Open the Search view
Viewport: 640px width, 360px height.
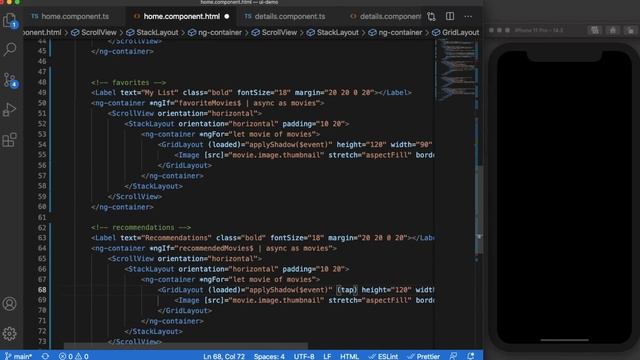pyautogui.click(x=10, y=49)
